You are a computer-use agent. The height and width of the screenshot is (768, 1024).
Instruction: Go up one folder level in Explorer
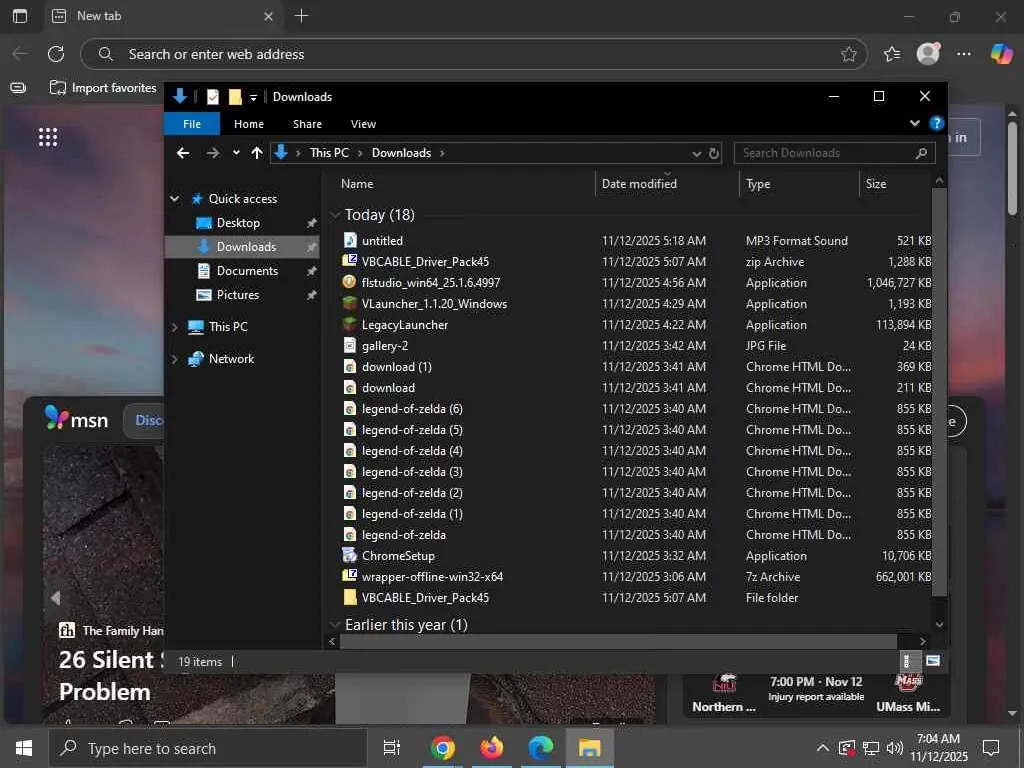[257, 153]
